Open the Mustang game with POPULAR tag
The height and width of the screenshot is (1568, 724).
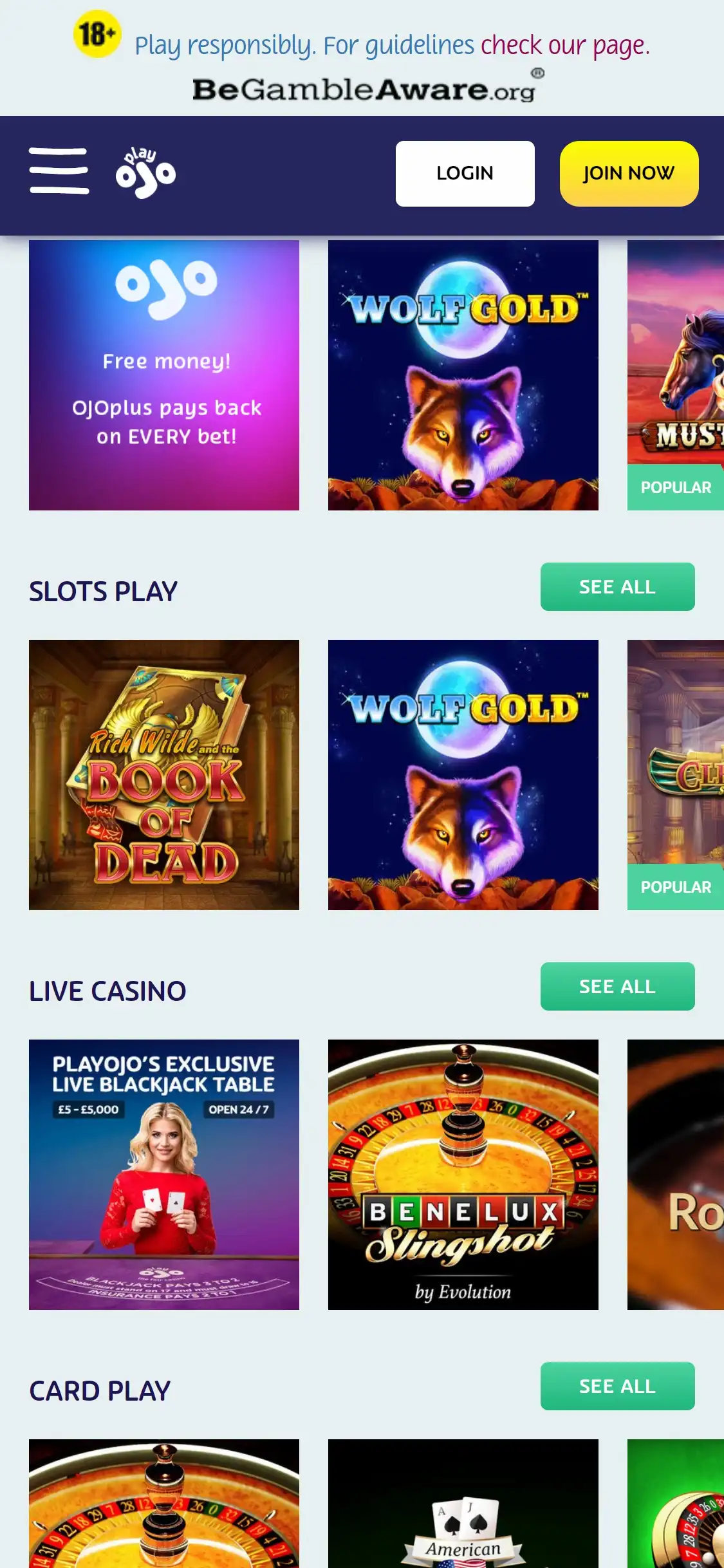pos(676,375)
